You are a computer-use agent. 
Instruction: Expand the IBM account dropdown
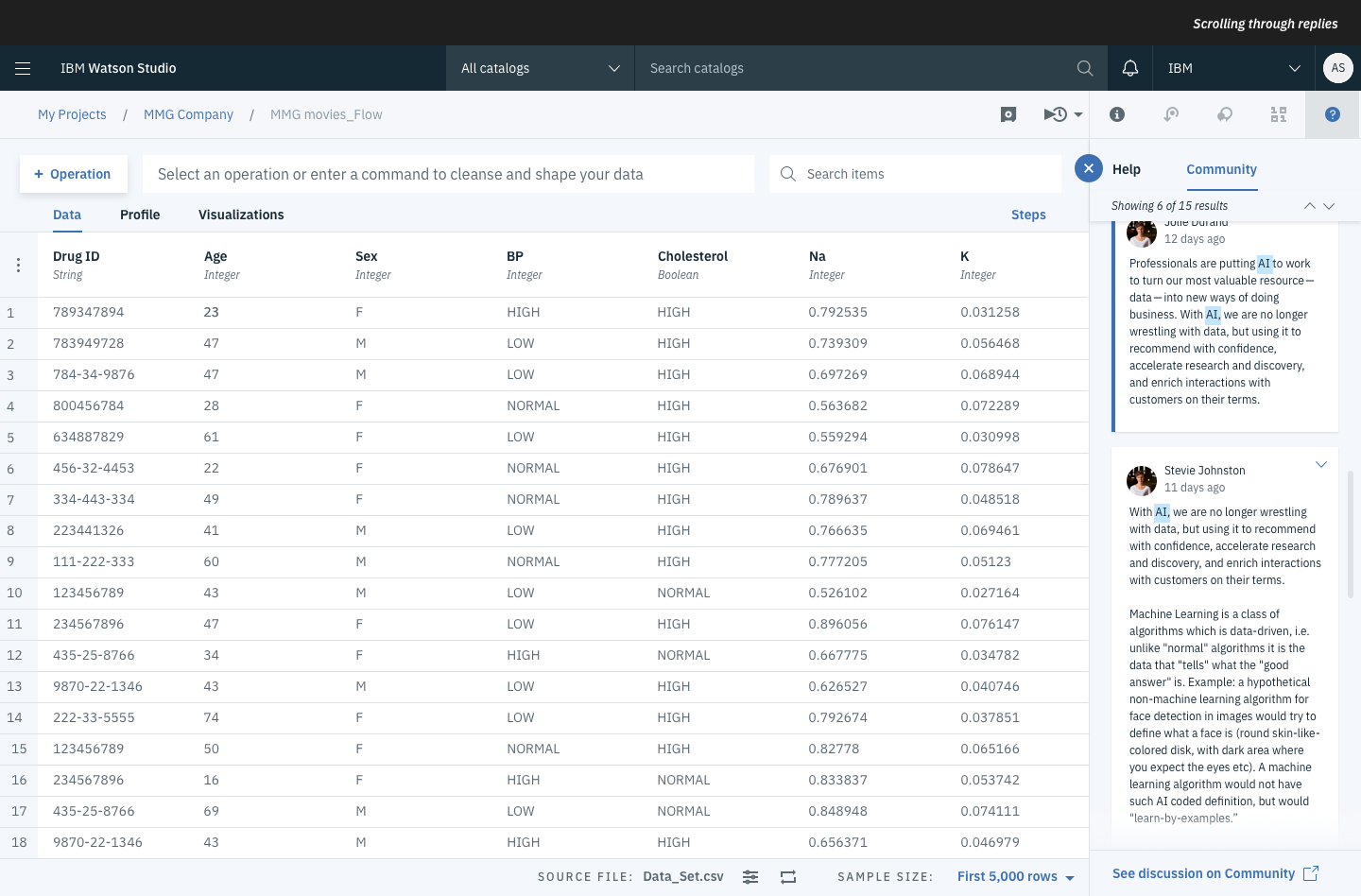tap(1234, 68)
